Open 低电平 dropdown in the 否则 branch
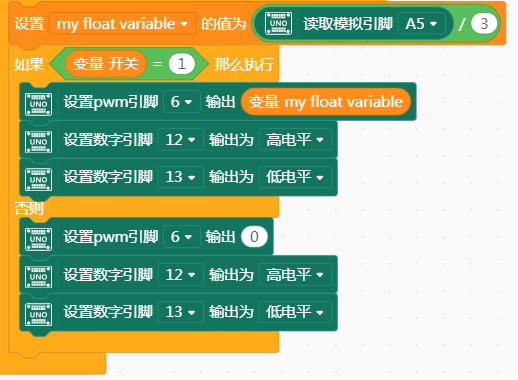This screenshot has height=380, width=518. point(295,312)
